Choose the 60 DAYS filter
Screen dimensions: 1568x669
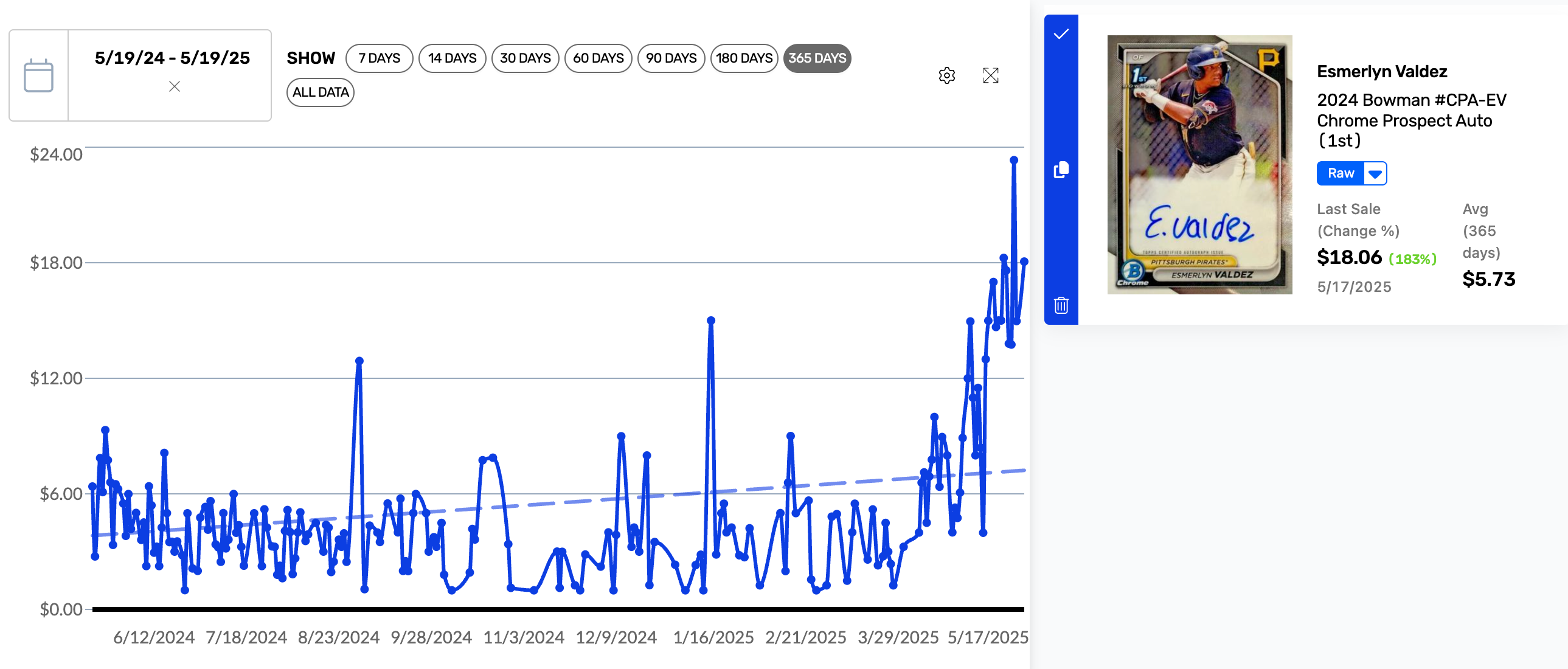(598, 58)
